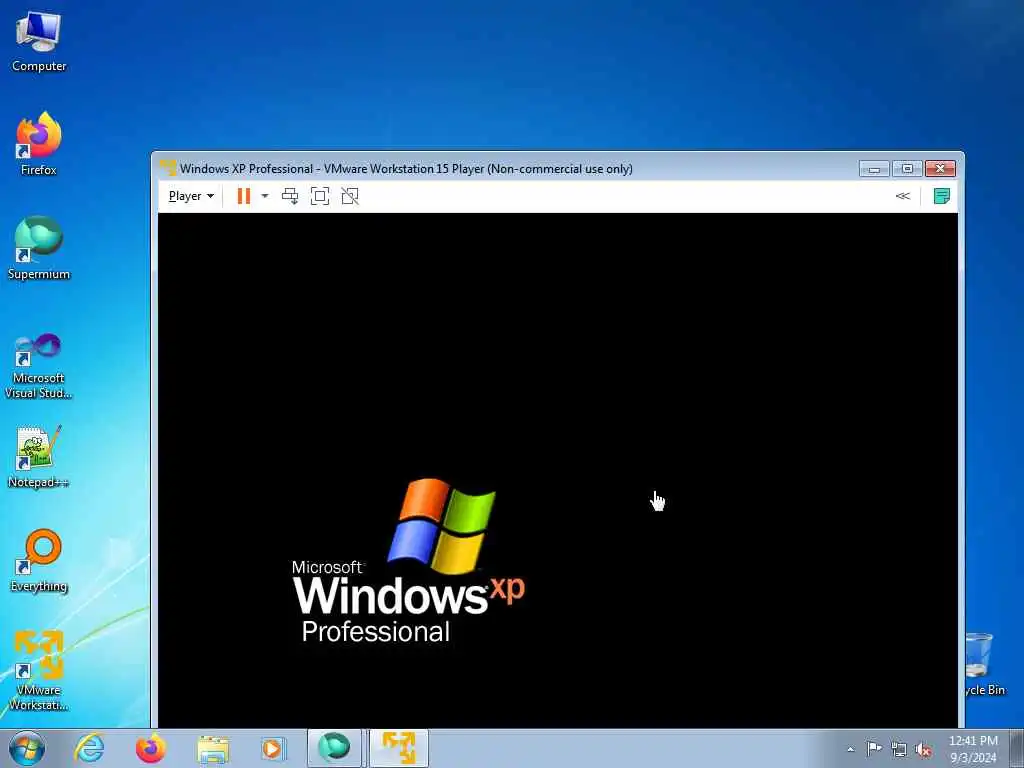The image size is (1024, 768).
Task: Open the Player menu in VMware
Action: [x=191, y=196]
